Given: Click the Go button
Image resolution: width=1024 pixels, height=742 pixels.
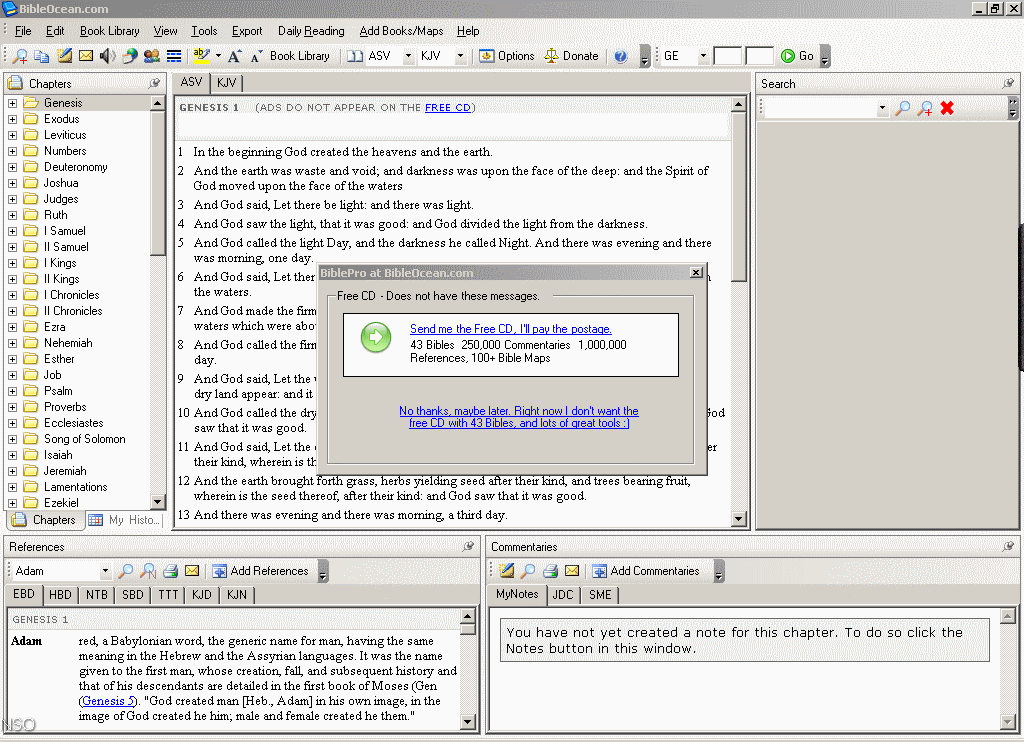Looking at the screenshot, I should point(797,56).
